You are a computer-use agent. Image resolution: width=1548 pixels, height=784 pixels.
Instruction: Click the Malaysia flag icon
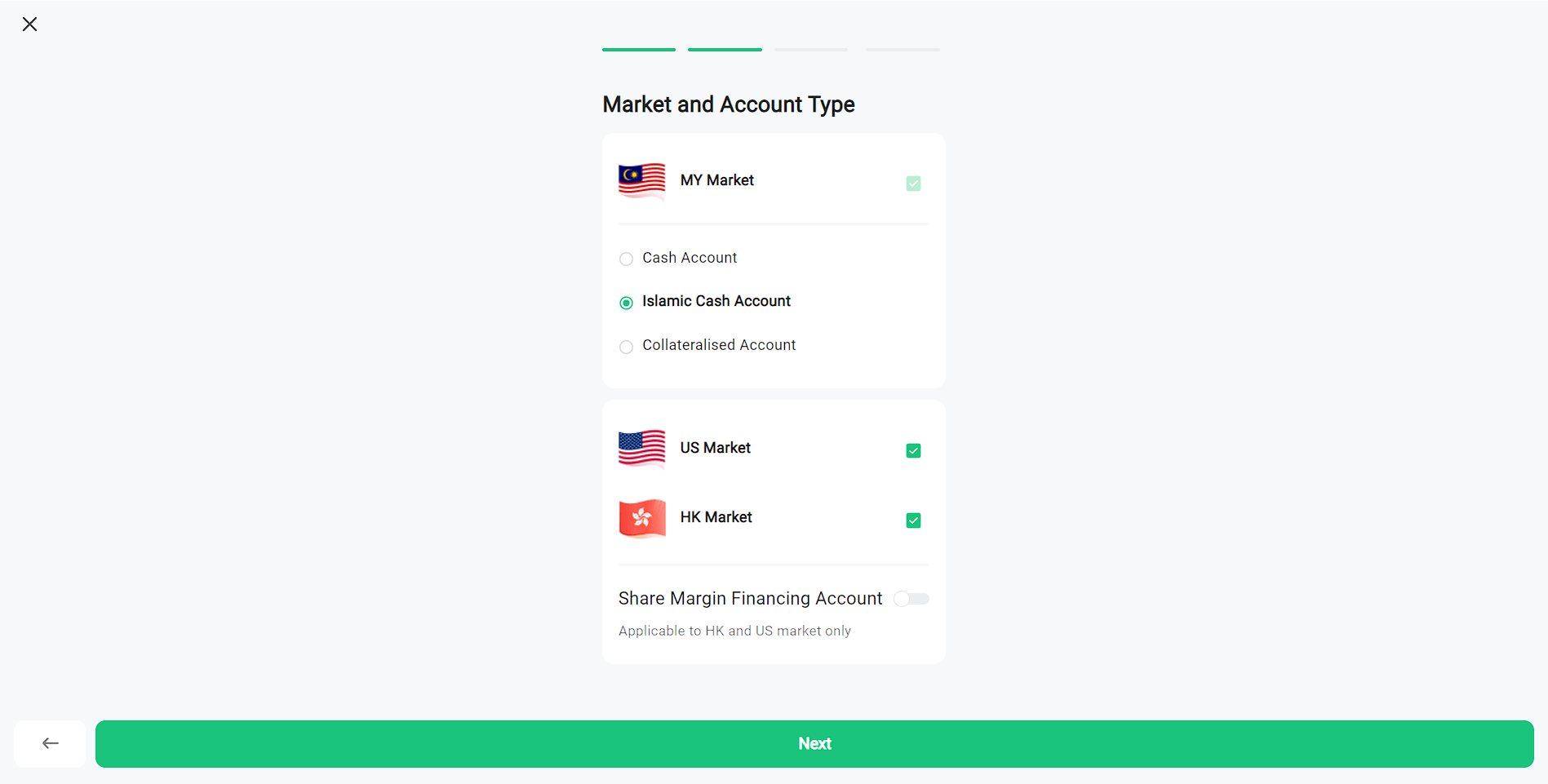pos(642,181)
